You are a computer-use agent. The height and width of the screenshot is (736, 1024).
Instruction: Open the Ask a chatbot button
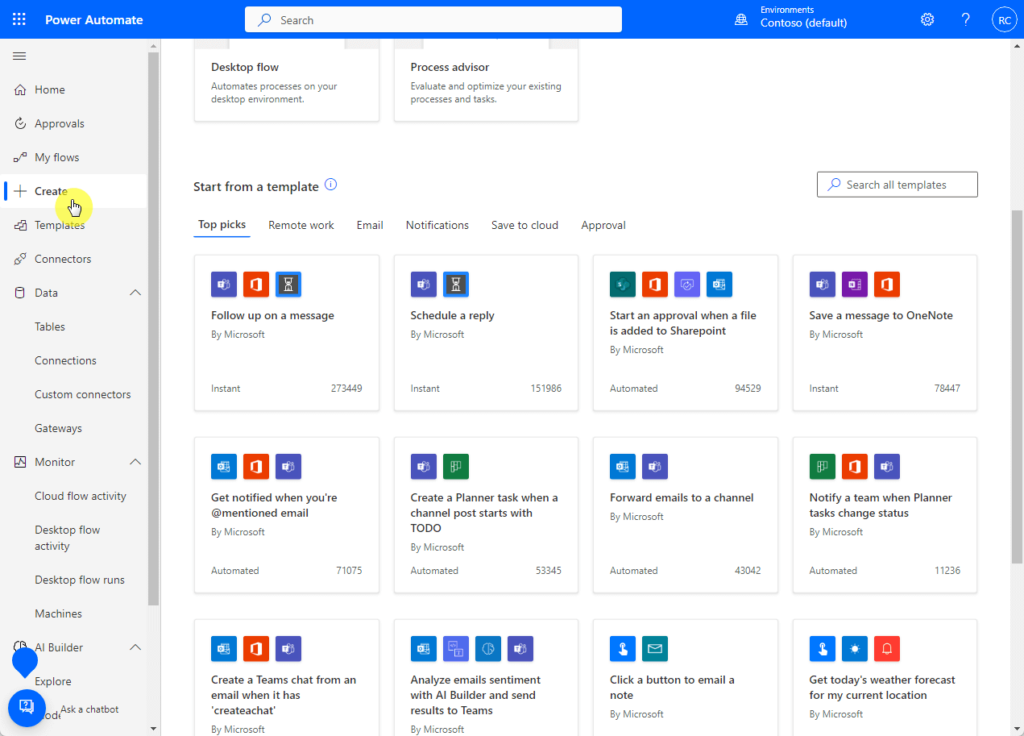point(27,707)
